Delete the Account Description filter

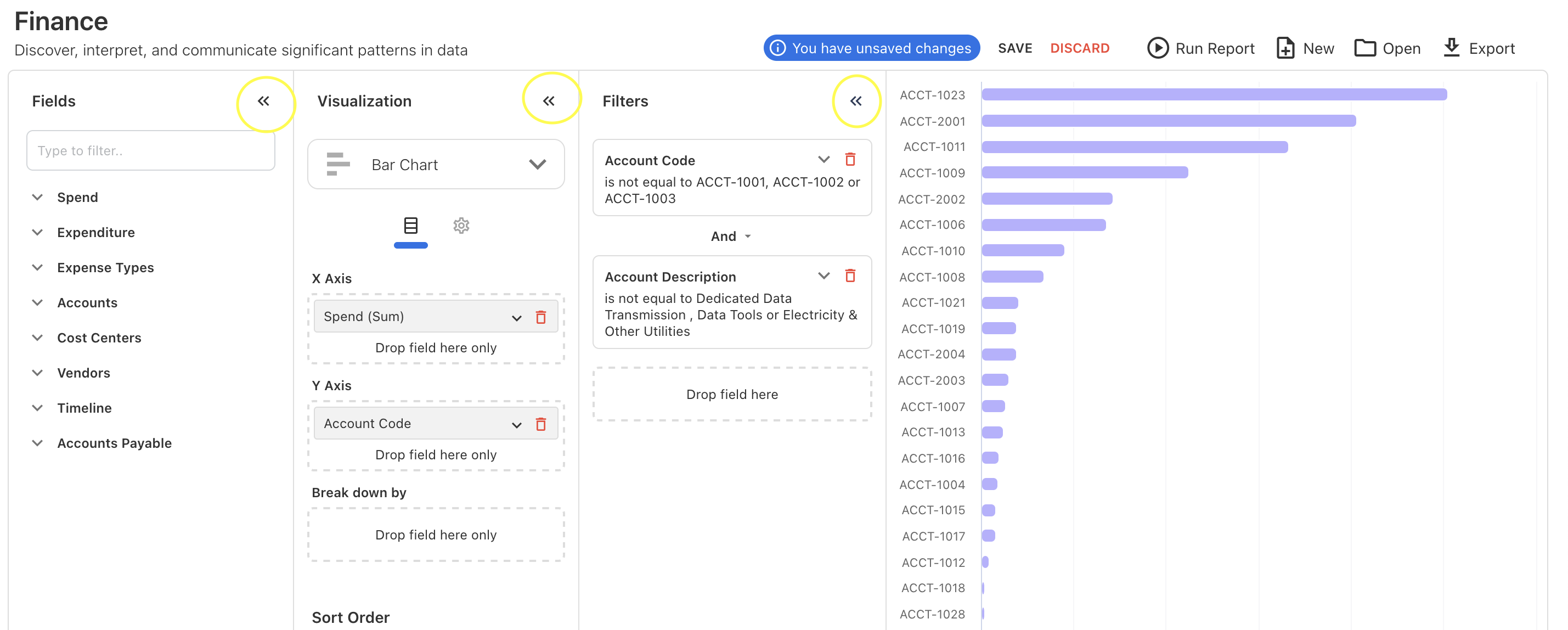click(x=850, y=275)
